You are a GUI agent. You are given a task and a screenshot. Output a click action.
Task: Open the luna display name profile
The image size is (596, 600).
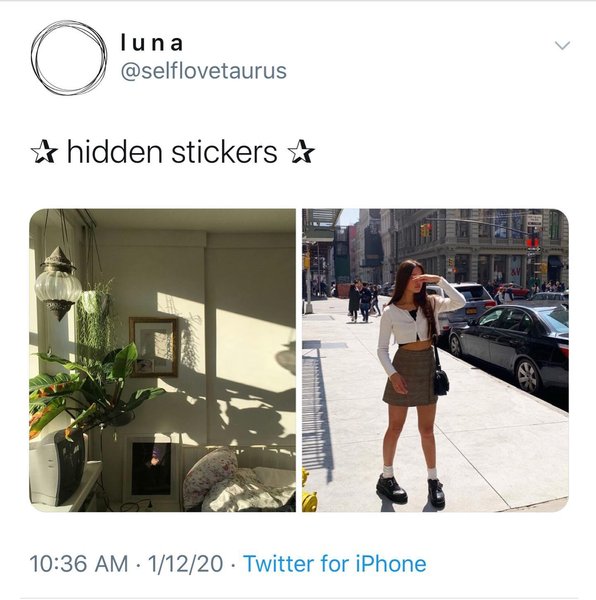click(152, 43)
